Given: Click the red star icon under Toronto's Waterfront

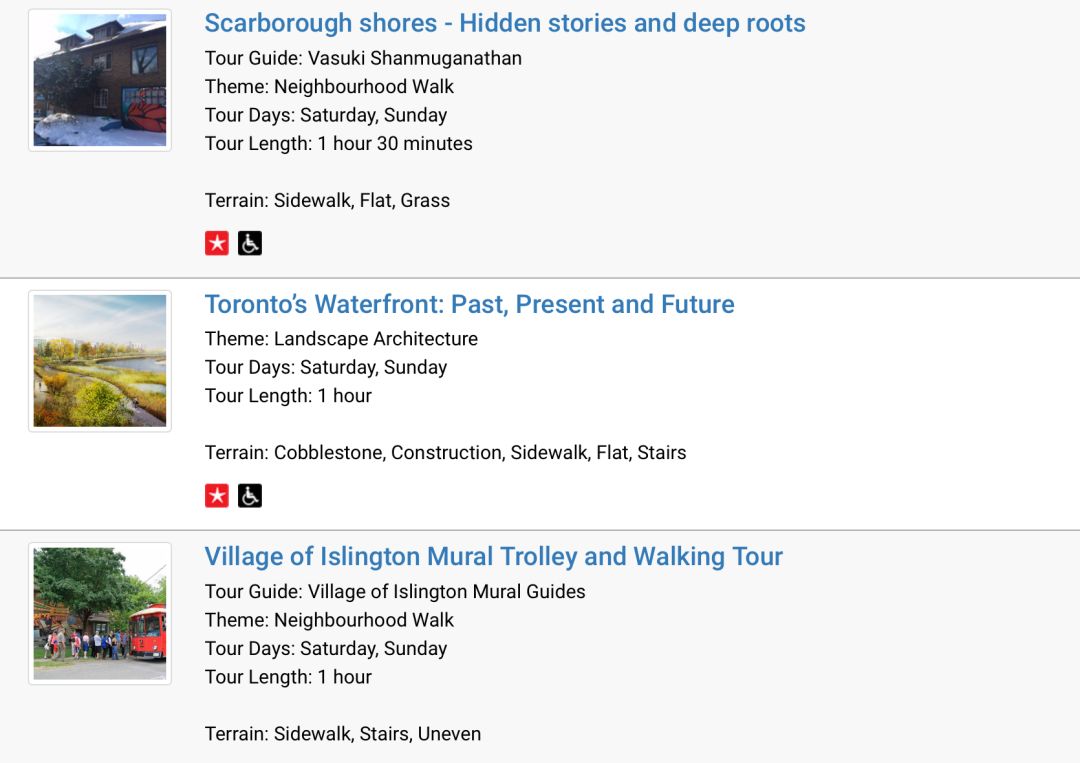Looking at the screenshot, I should [x=217, y=496].
